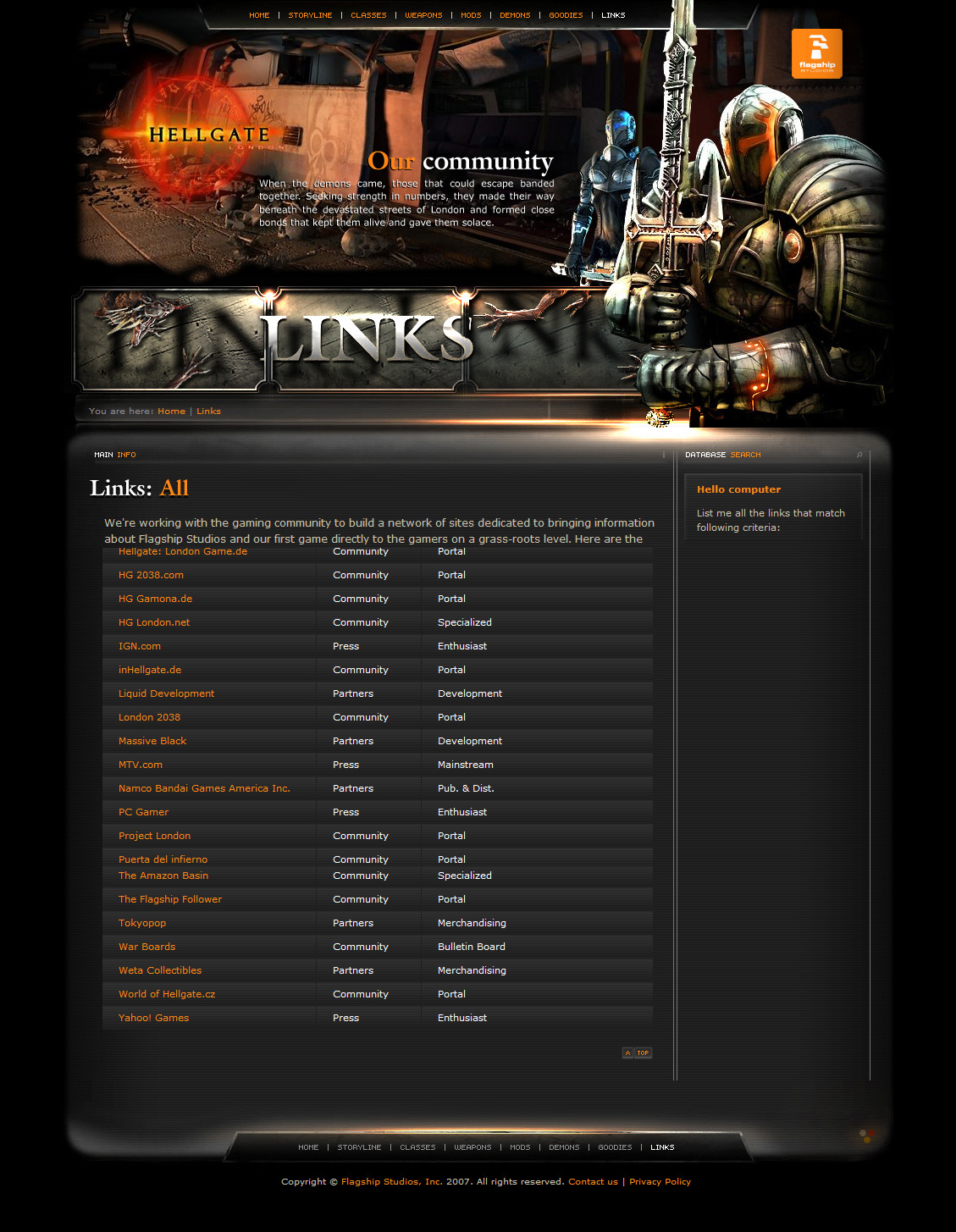
Task: Open STORYLINE in the top navigation
Action: click(x=310, y=15)
